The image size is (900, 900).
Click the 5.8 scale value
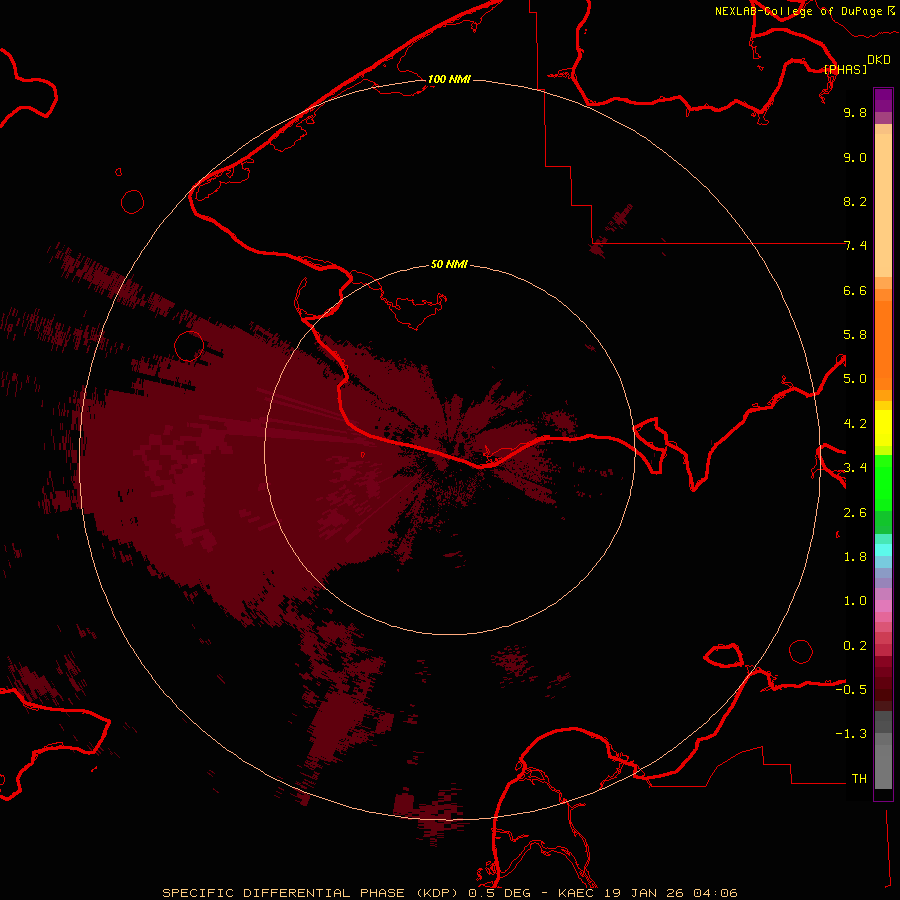pos(855,335)
